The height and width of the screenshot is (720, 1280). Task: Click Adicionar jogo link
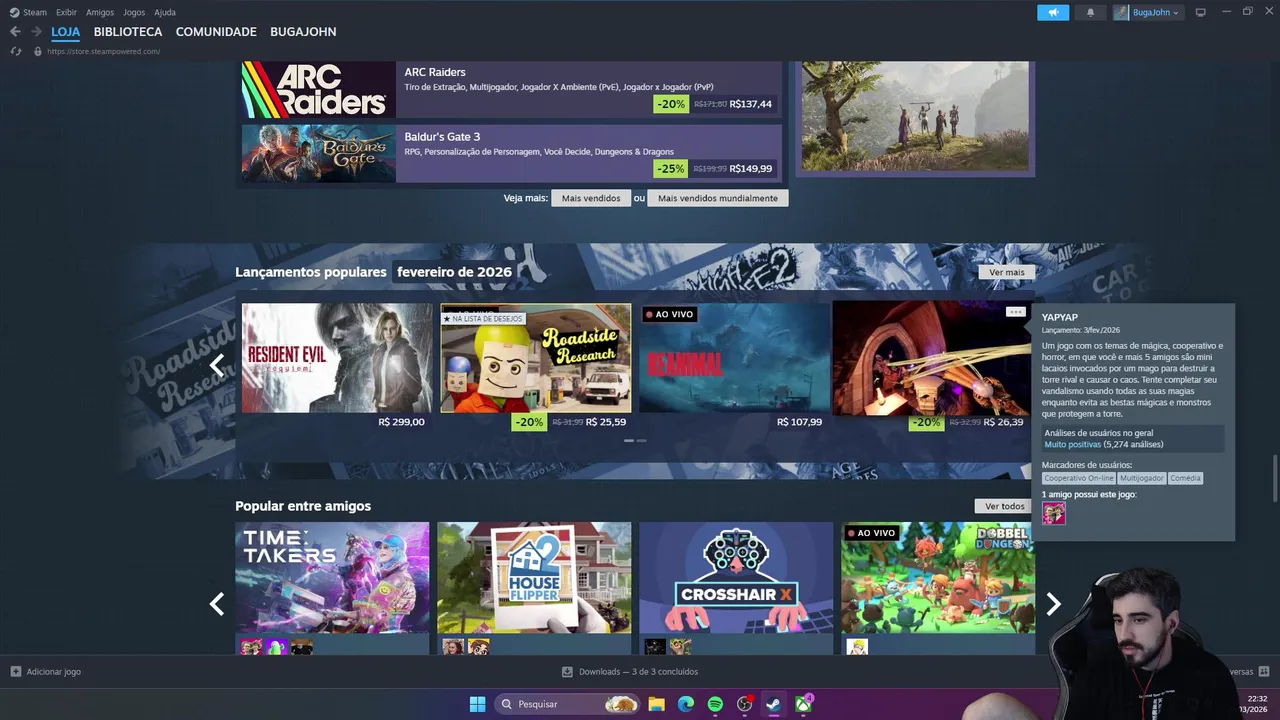[x=53, y=671]
